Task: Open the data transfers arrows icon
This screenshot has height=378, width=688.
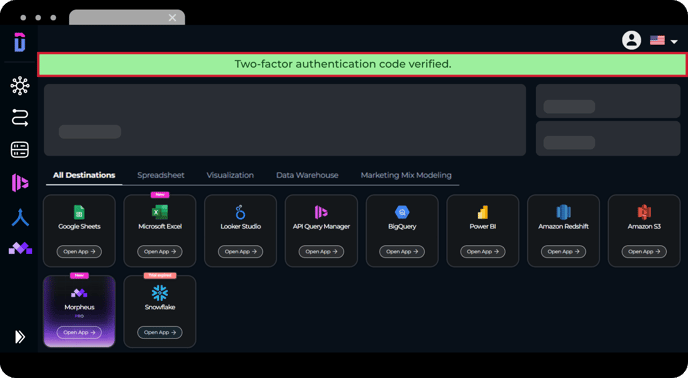Action: [20, 118]
